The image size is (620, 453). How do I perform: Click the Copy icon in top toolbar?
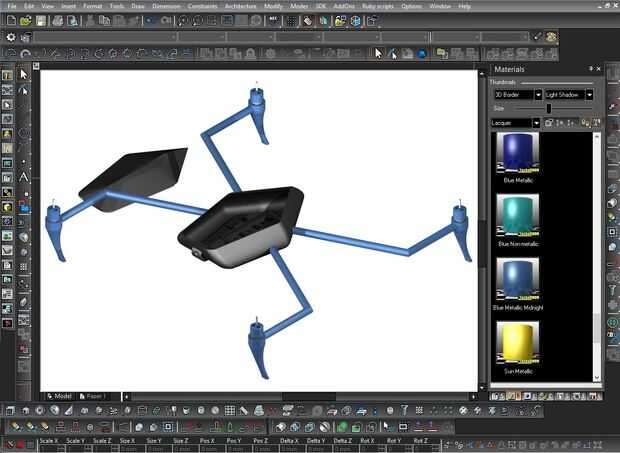104,21
